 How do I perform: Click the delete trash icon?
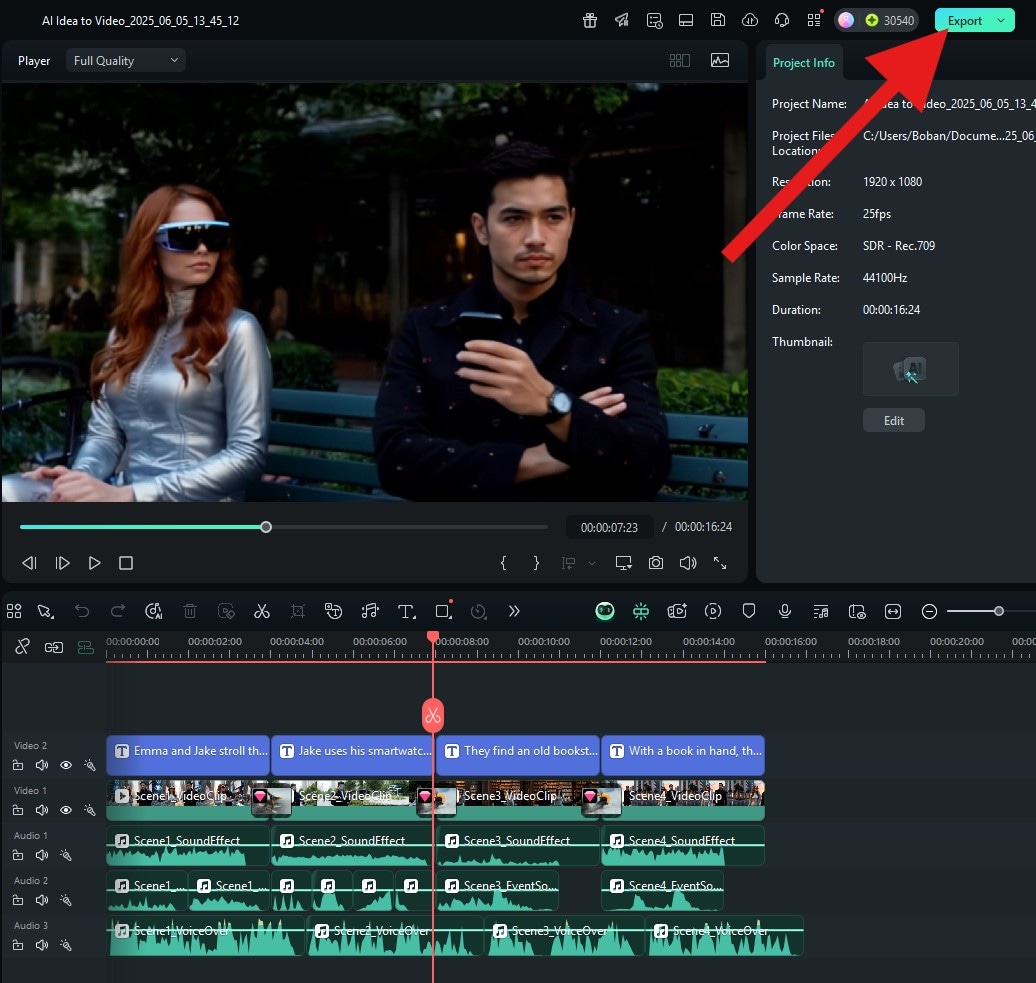190,611
